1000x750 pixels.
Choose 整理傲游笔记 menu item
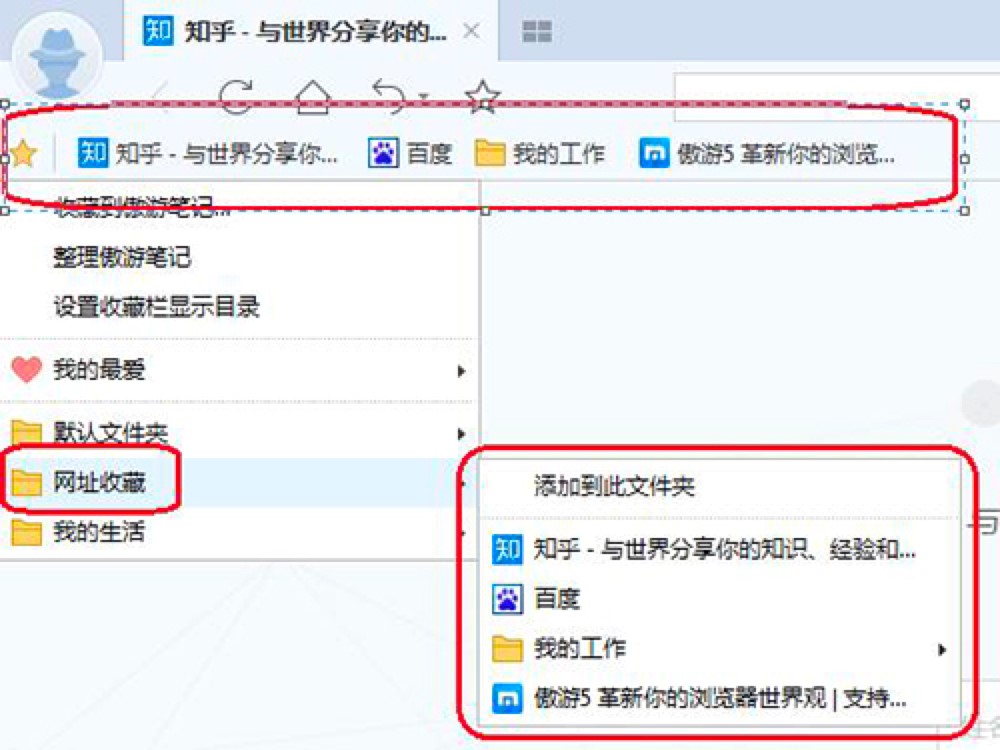[122, 257]
